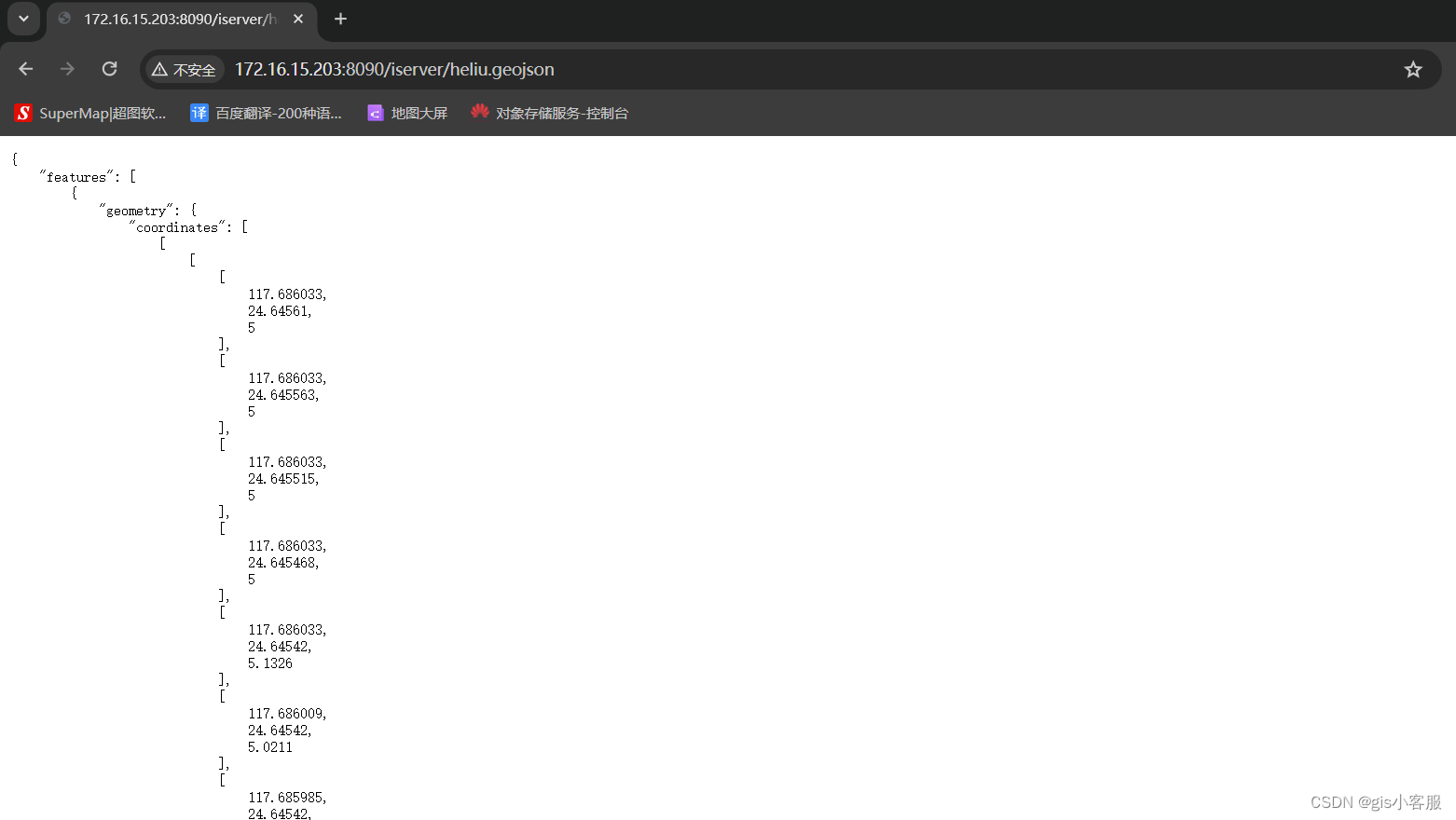Go back to the previous page
This screenshot has height=820, width=1456.
tap(26, 69)
